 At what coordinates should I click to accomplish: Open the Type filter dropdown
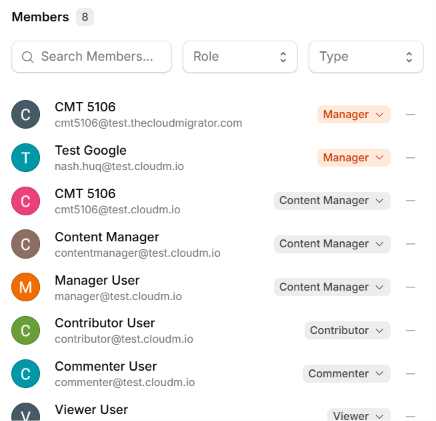pos(366,57)
